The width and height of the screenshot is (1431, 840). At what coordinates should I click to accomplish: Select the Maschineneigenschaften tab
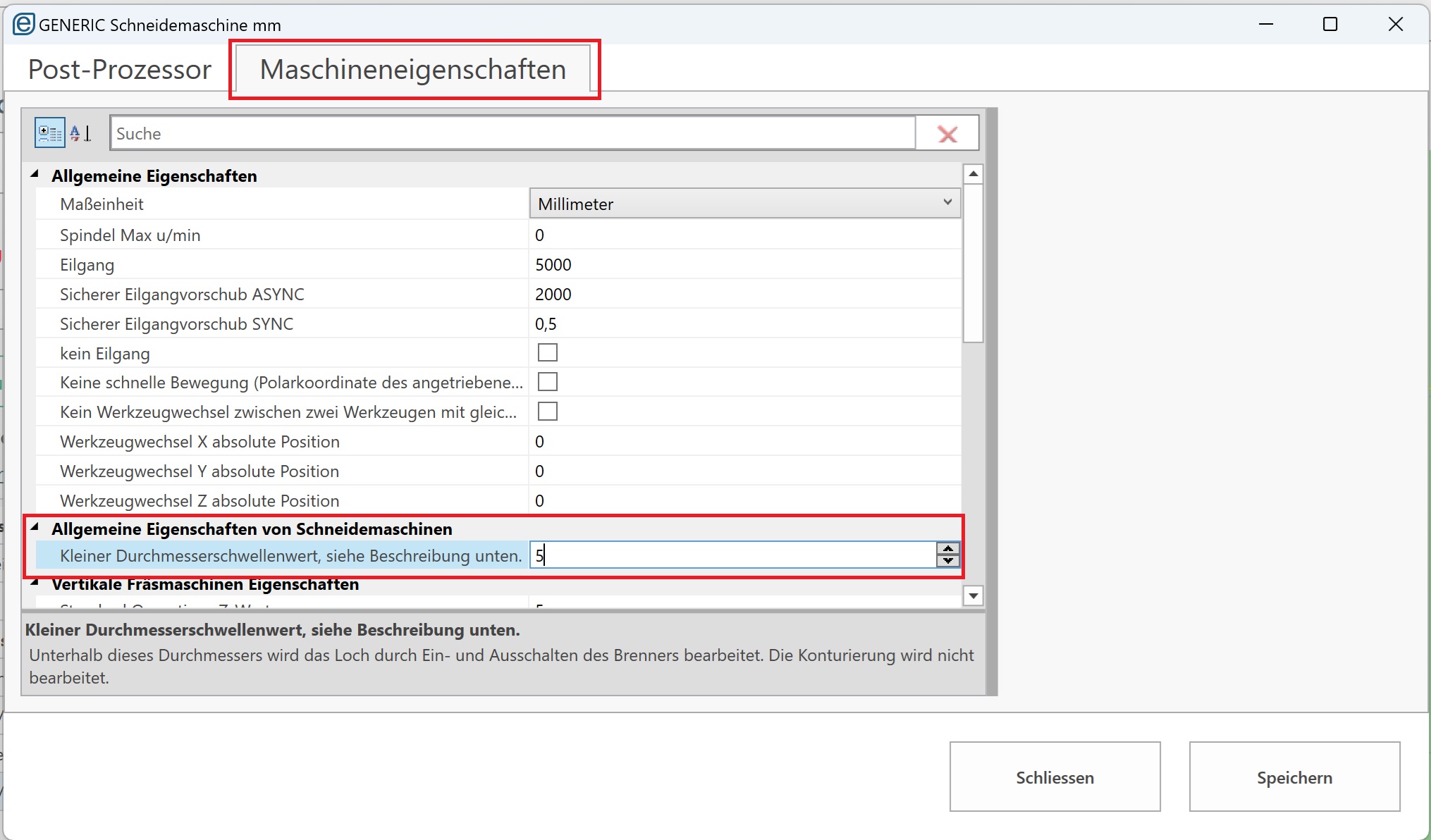coord(413,69)
